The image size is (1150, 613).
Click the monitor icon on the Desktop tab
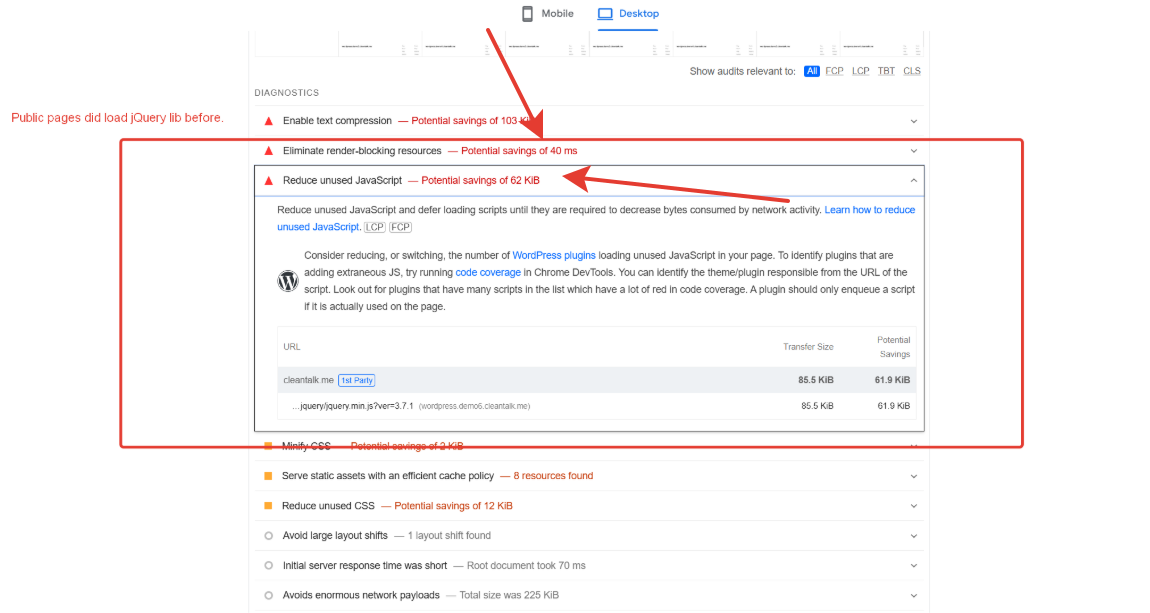(x=604, y=13)
